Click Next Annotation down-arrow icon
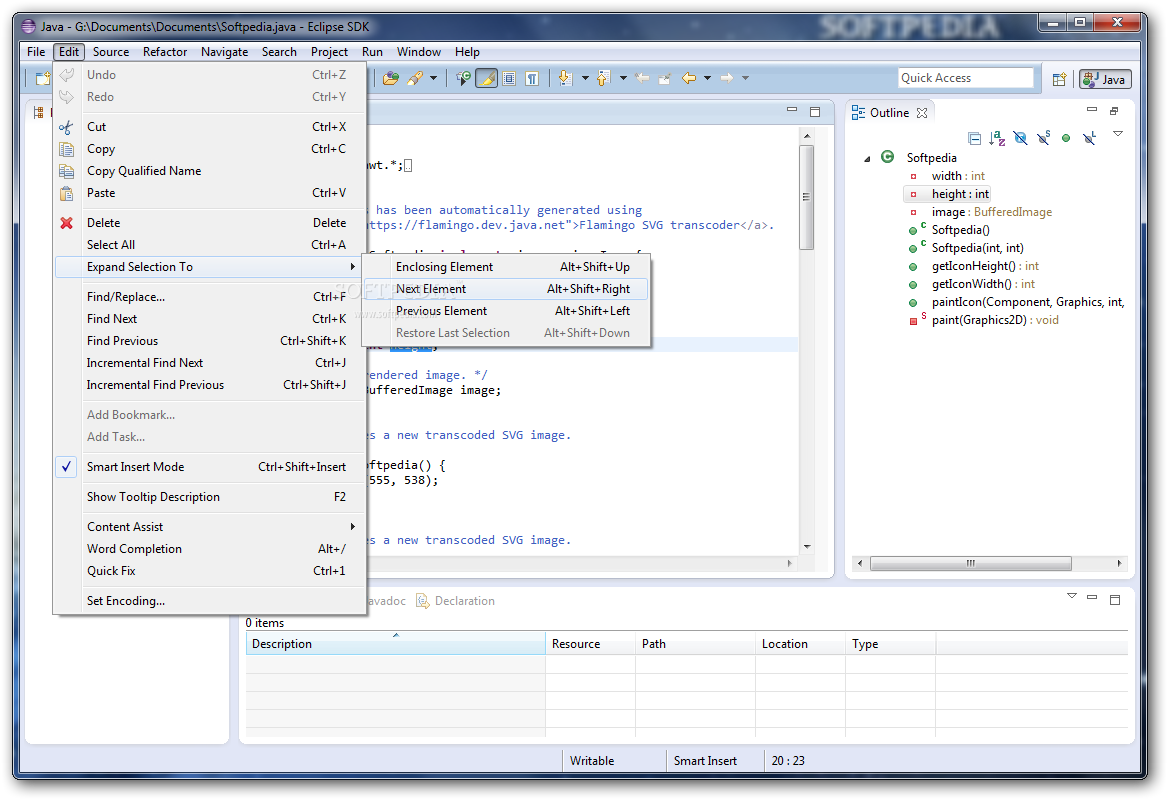Viewport: 1168px width, 800px height. coord(565,78)
